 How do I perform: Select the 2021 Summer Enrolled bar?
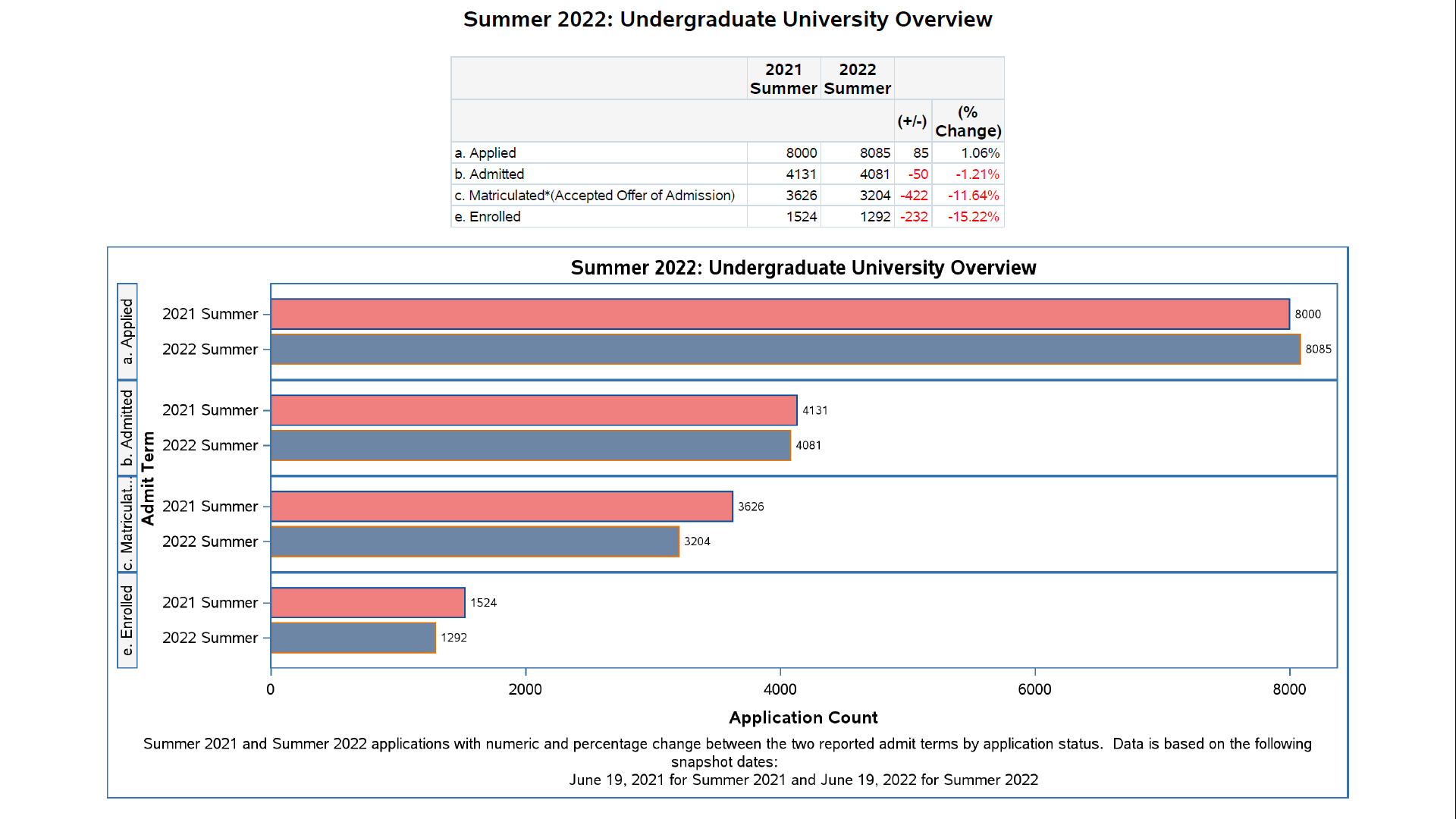point(367,603)
